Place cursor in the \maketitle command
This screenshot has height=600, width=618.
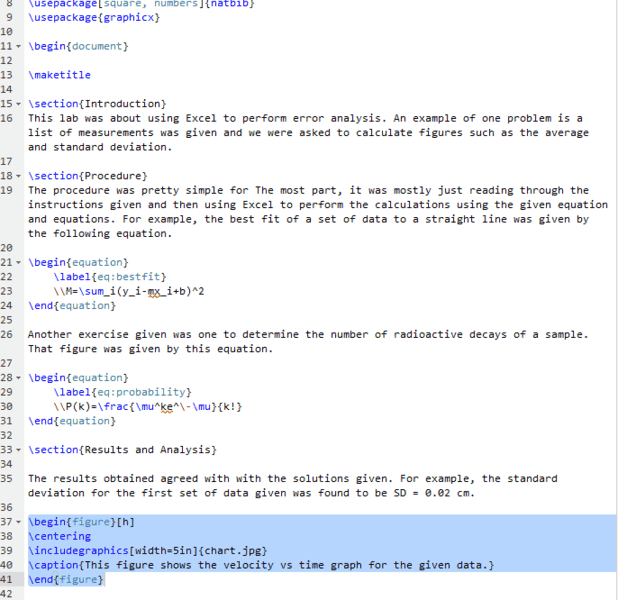pos(60,75)
